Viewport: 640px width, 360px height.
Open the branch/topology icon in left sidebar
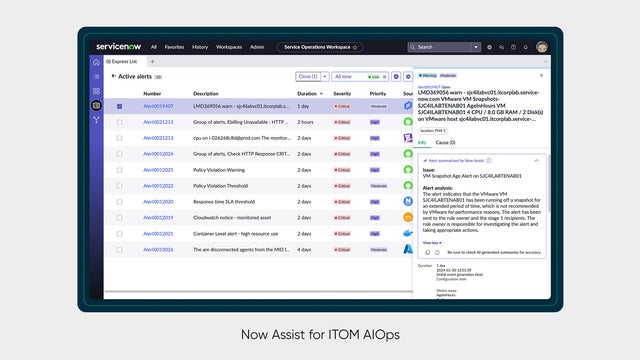[96, 120]
